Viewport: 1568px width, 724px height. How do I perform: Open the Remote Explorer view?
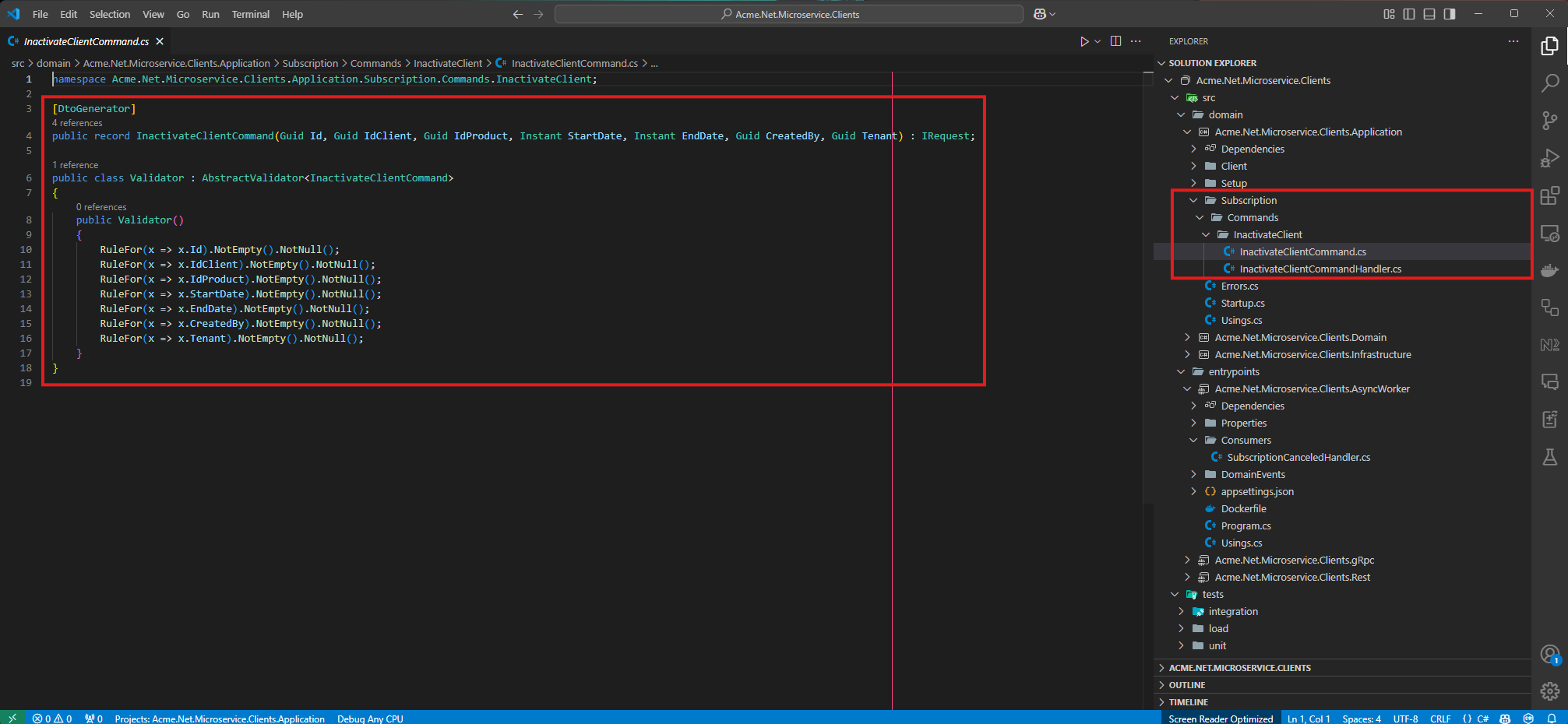point(1550,233)
